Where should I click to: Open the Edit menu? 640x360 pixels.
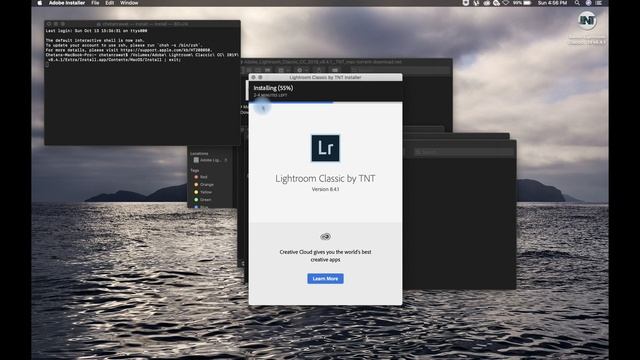tap(109, 3)
